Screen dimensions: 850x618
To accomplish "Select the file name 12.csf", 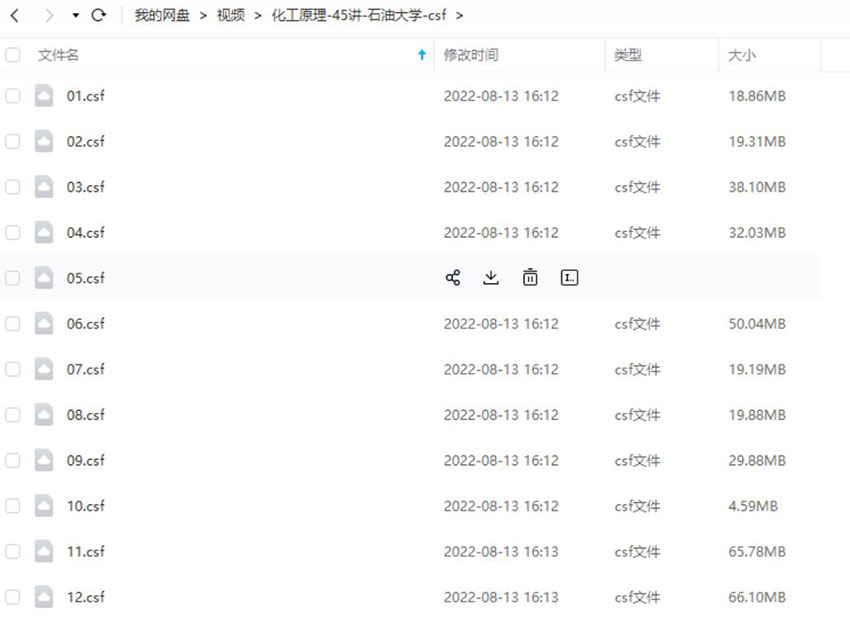I will coord(86,597).
